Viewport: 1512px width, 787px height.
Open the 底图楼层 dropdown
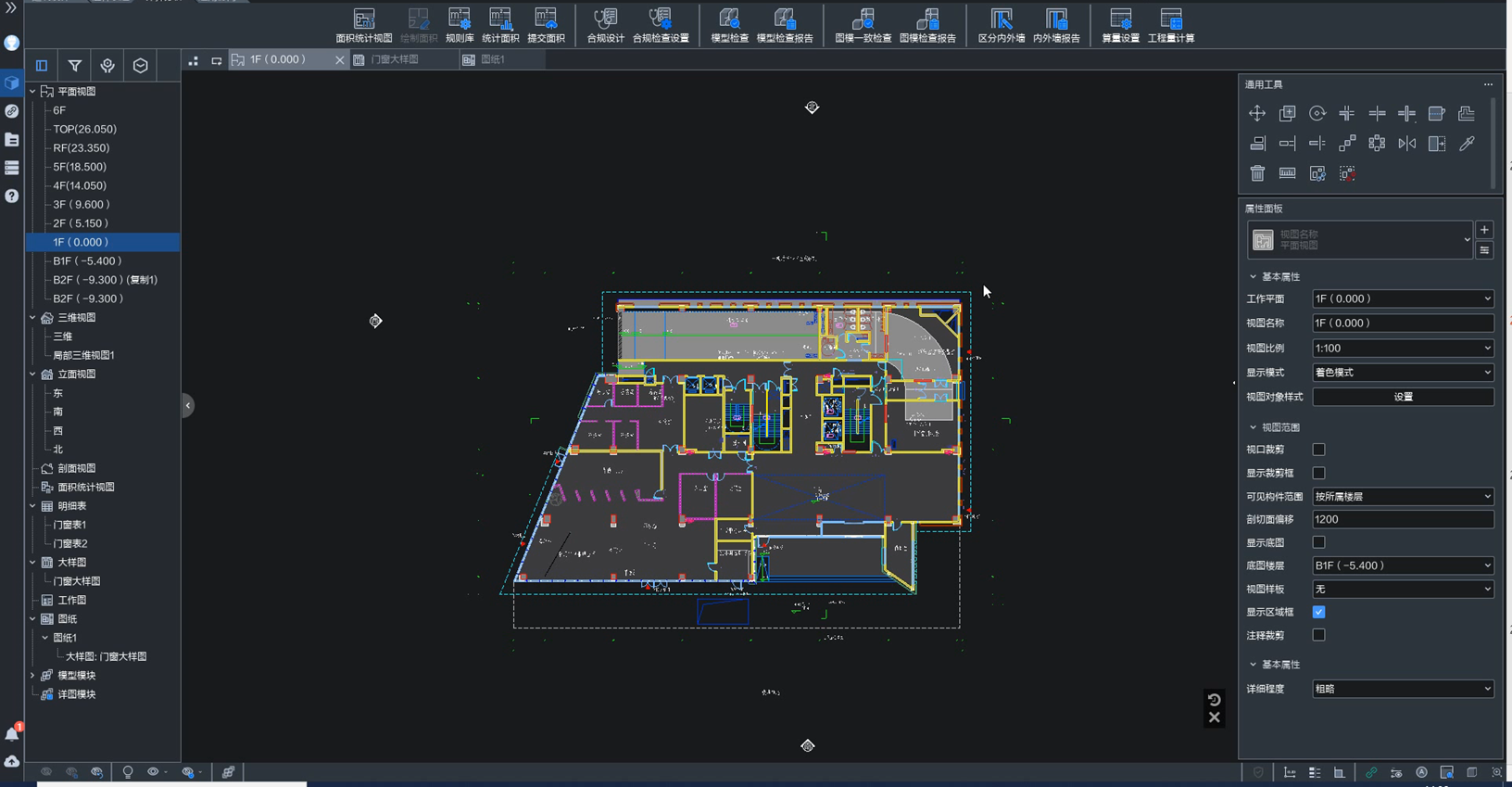point(1403,565)
